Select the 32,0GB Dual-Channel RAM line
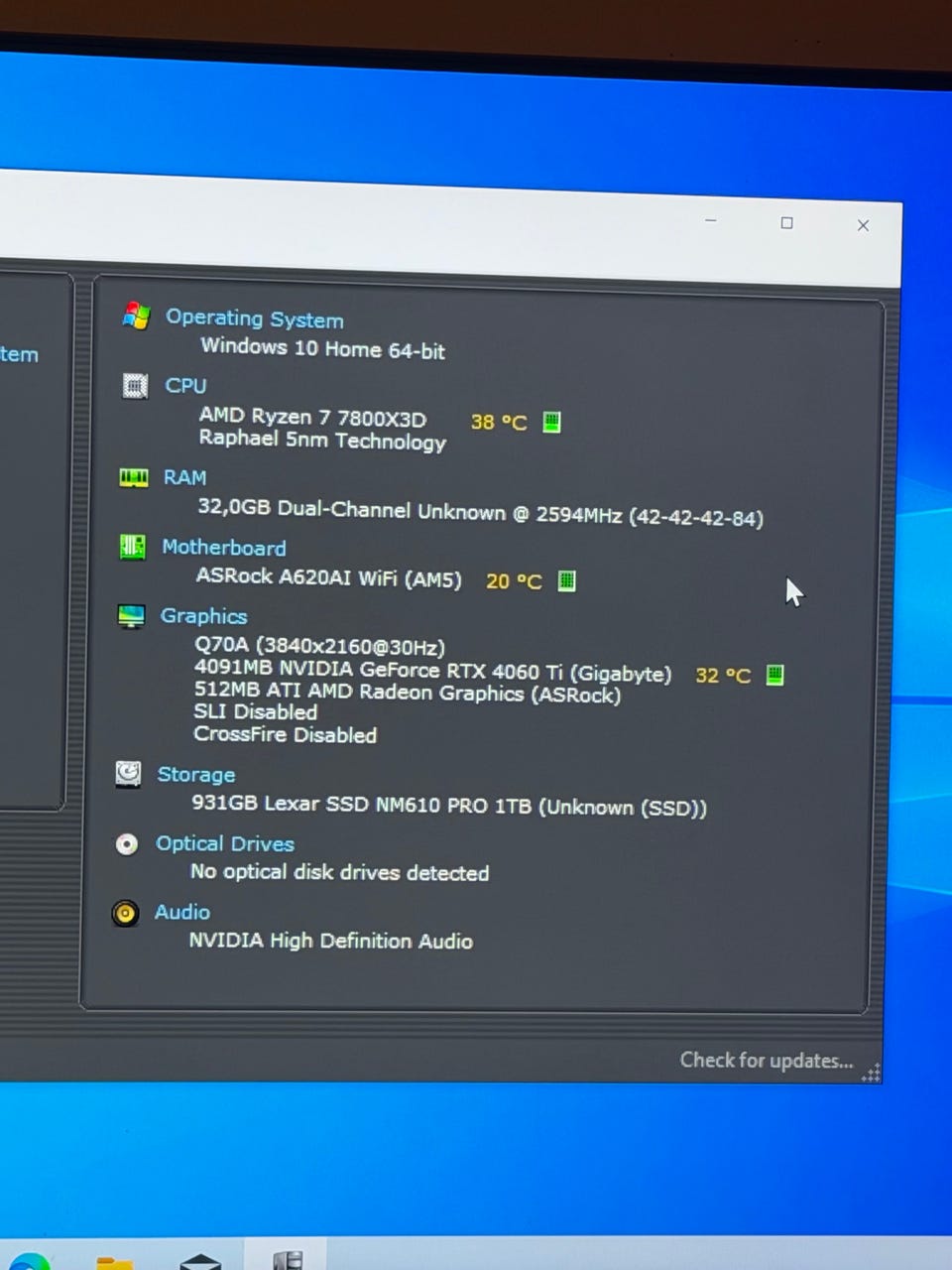This screenshot has height=1270, width=952. click(x=480, y=513)
